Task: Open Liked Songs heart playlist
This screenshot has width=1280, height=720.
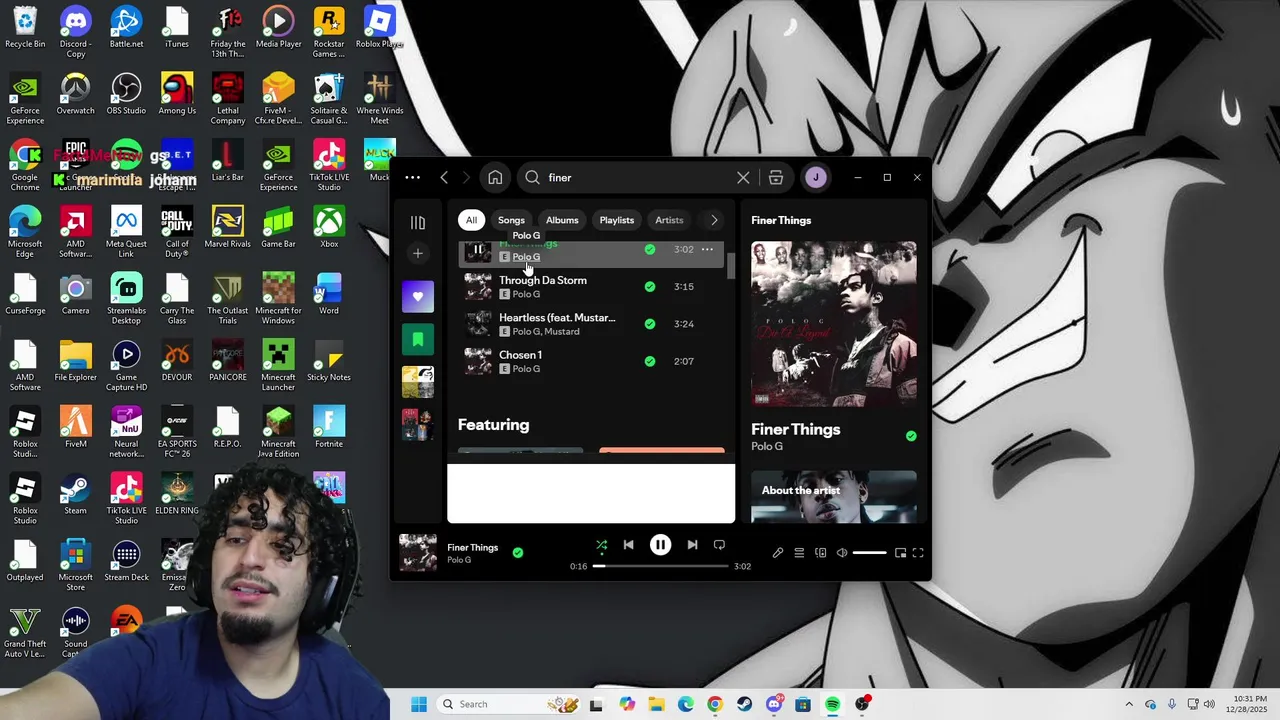Action: [x=418, y=297]
